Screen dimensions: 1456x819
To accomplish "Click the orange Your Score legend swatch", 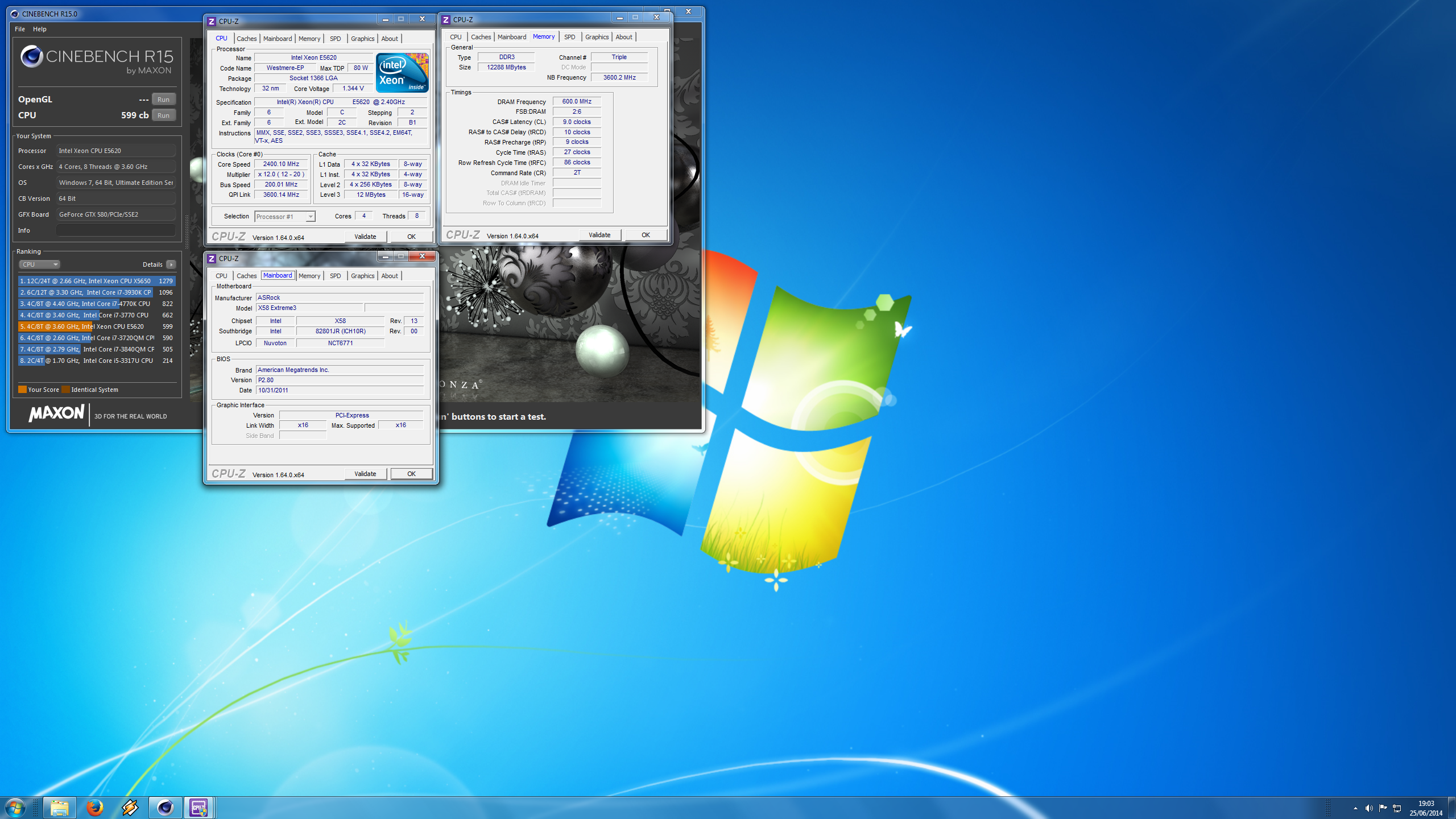I will coord(22,390).
